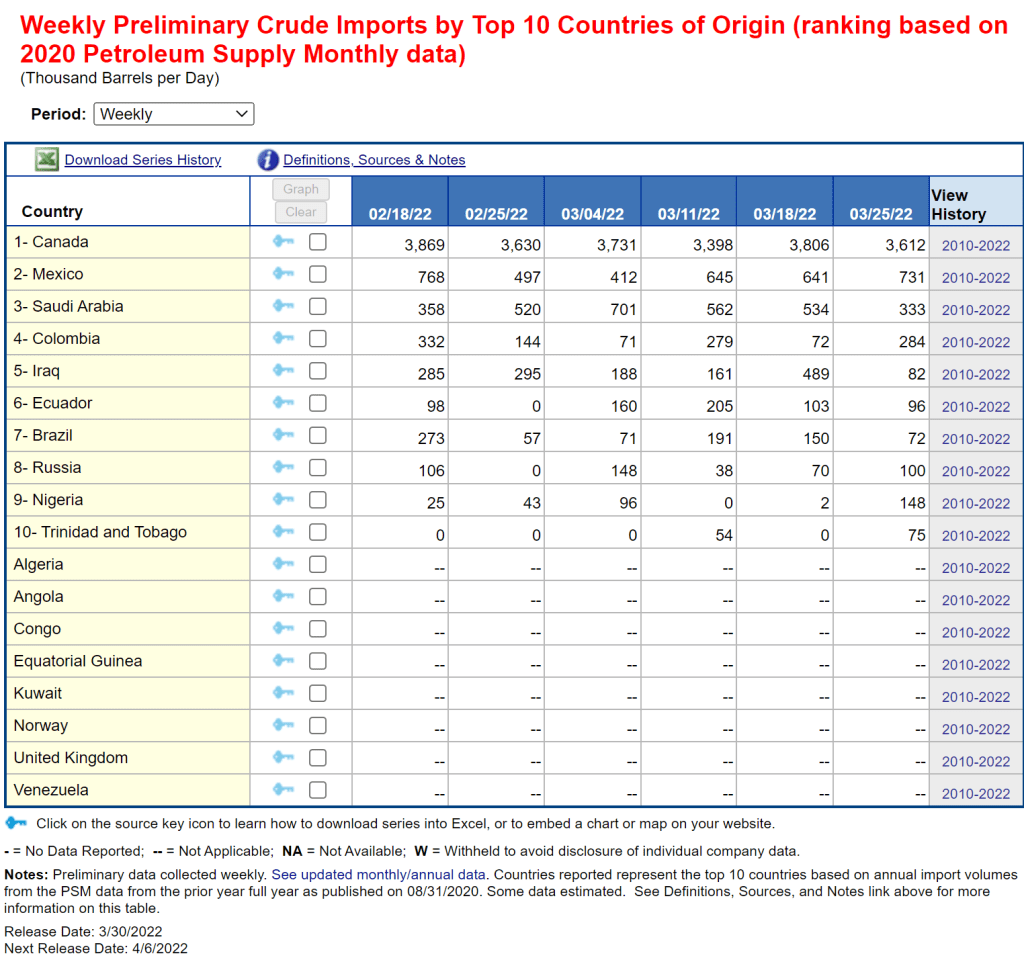Tick the checkbox for Colombia
This screenshot has width=1024, height=966.
[x=317, y=338]
